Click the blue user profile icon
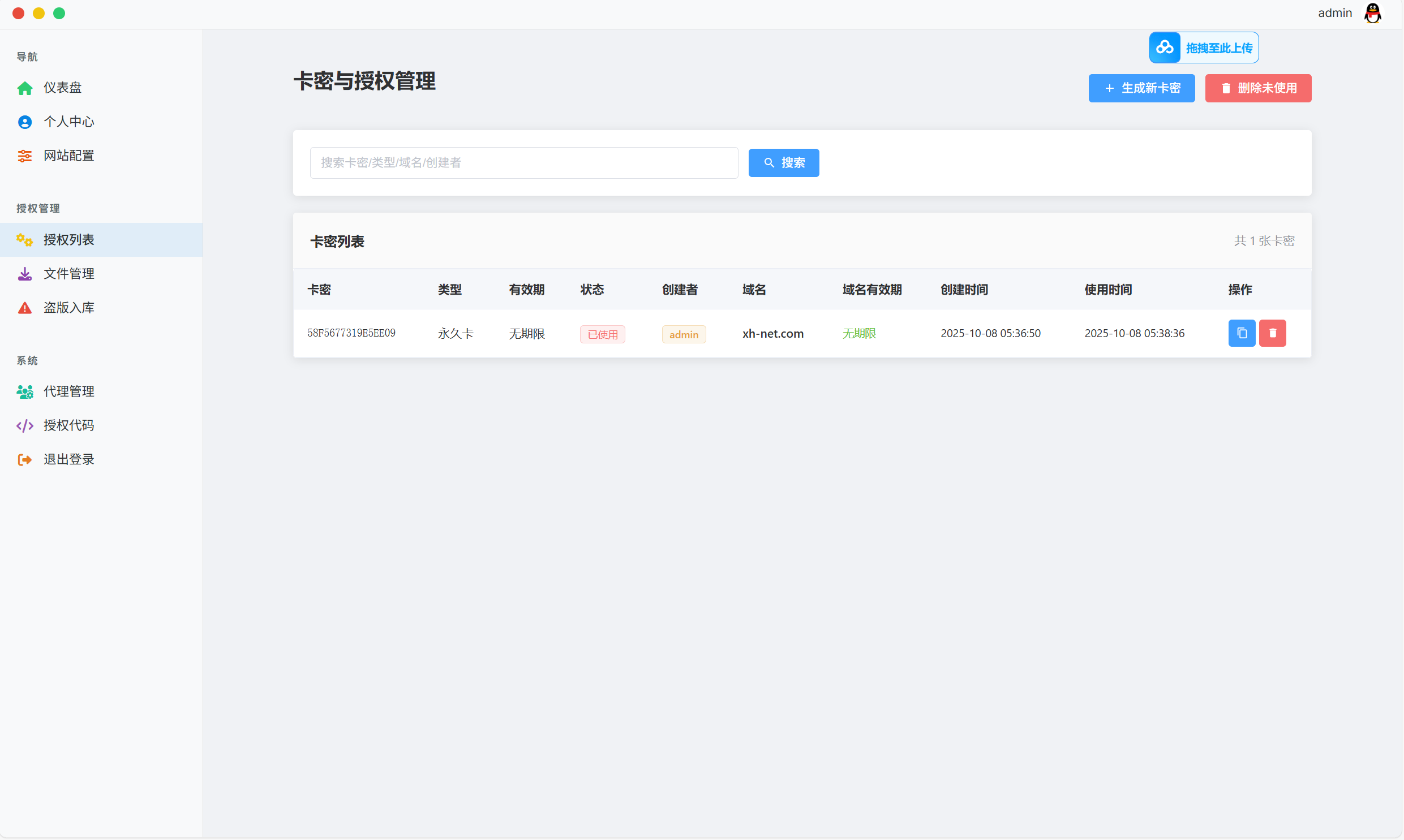 [x=24, y=122]
